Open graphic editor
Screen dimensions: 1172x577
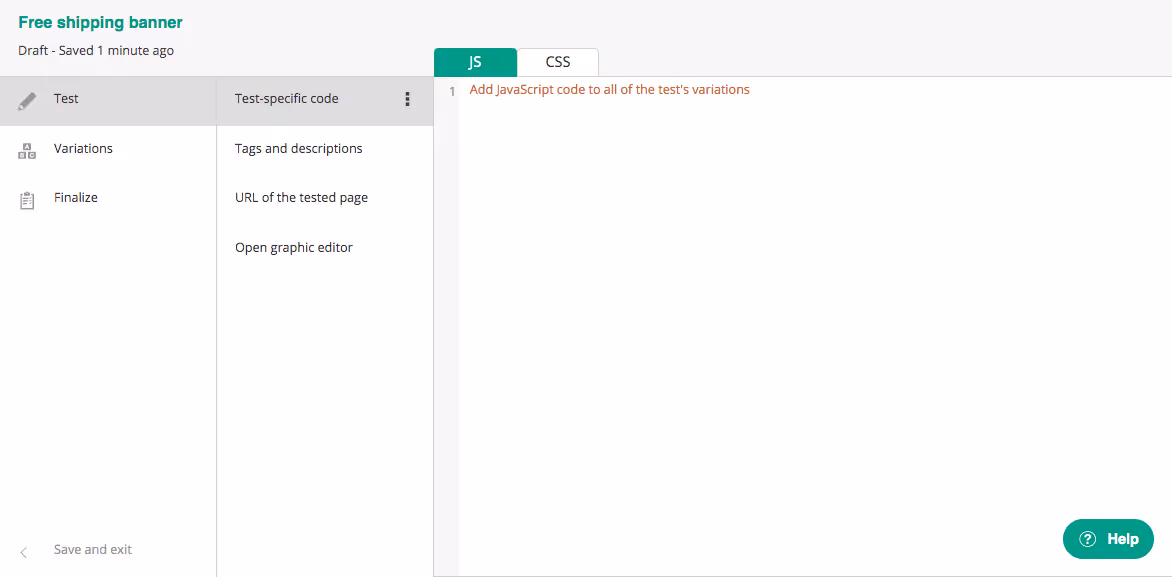294,247
